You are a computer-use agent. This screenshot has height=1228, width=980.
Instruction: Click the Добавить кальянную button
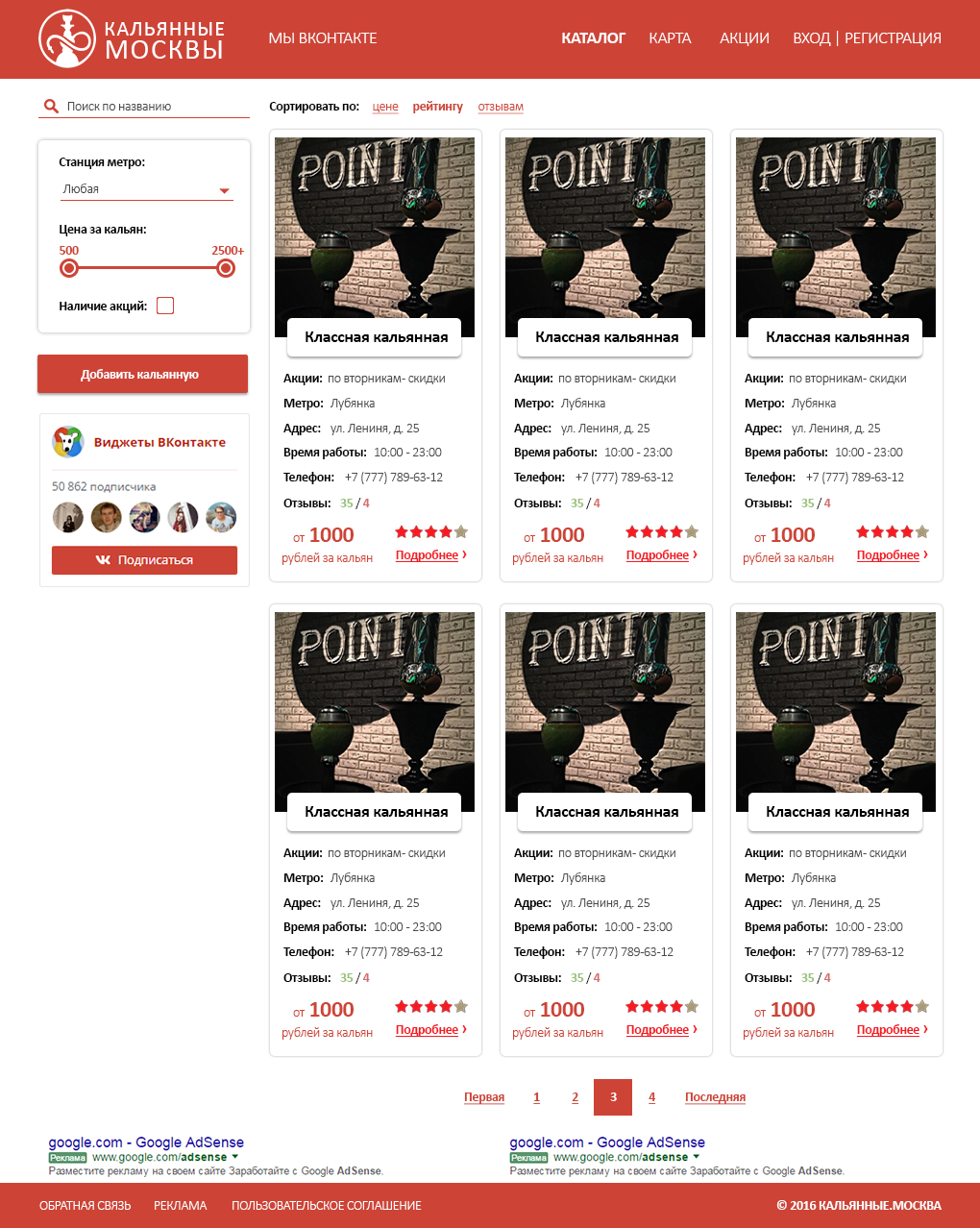(x=142, y=374)
